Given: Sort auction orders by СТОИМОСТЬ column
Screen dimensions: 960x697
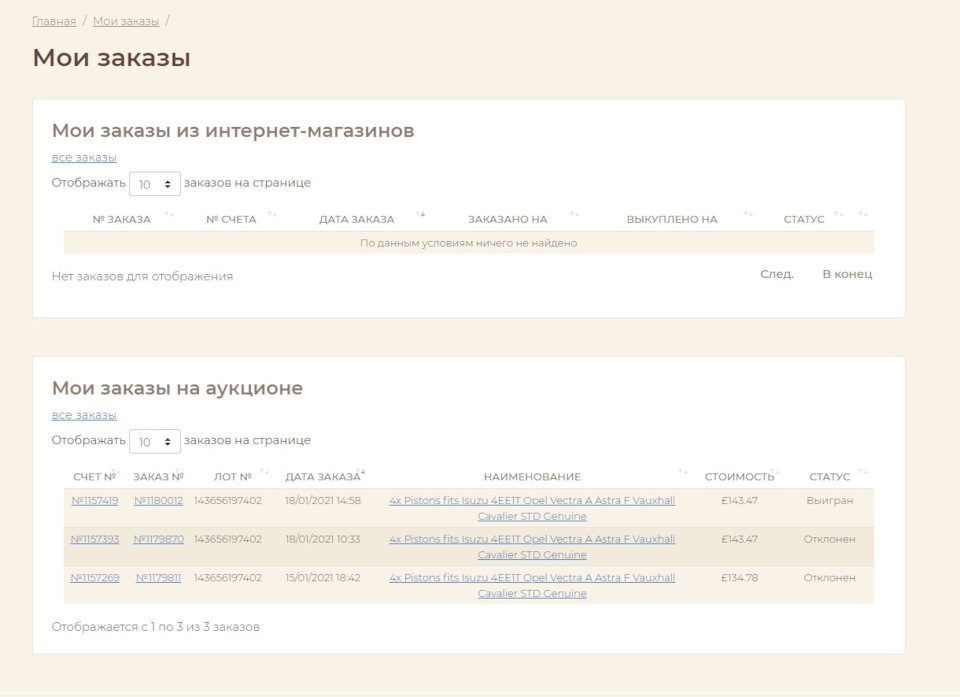Looking at the screenshot, I should [x=739, y=477].
